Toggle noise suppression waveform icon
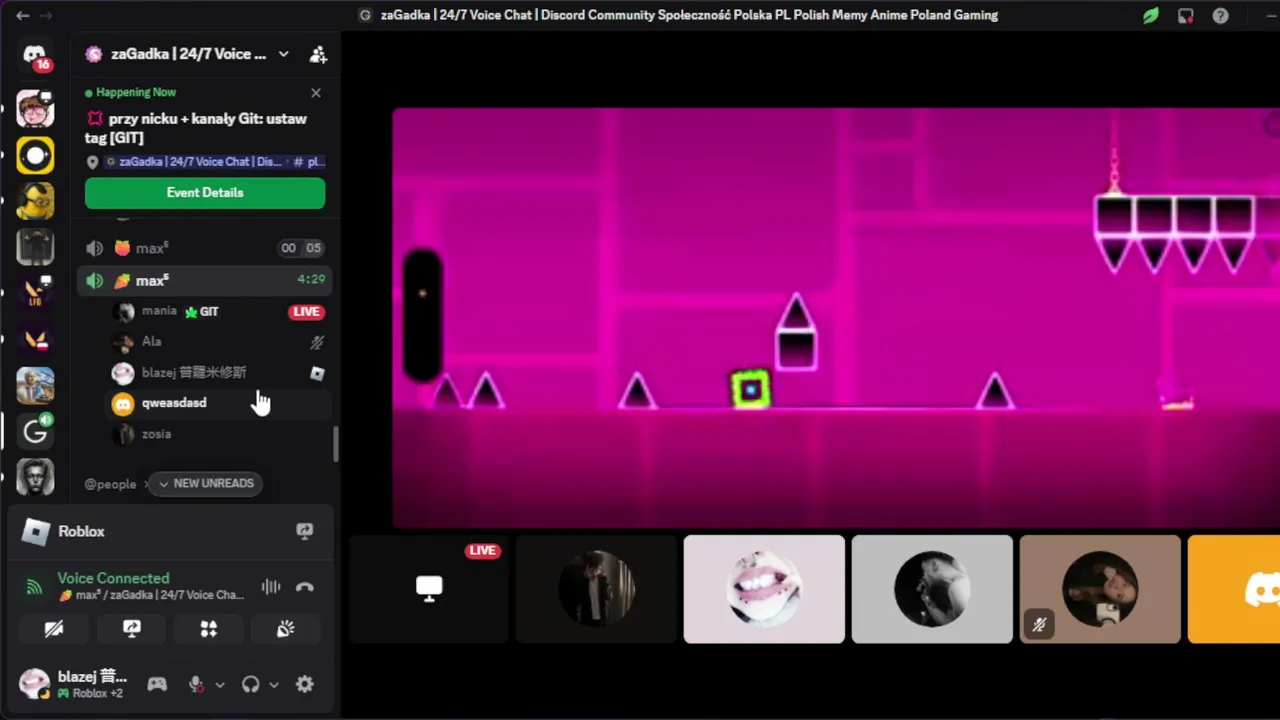The height and width of the screenshot is (720, 1280). point(271,587)
